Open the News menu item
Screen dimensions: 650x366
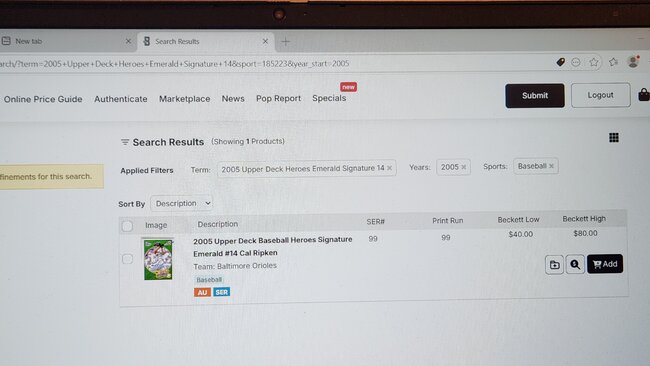[x=233, y=99]
